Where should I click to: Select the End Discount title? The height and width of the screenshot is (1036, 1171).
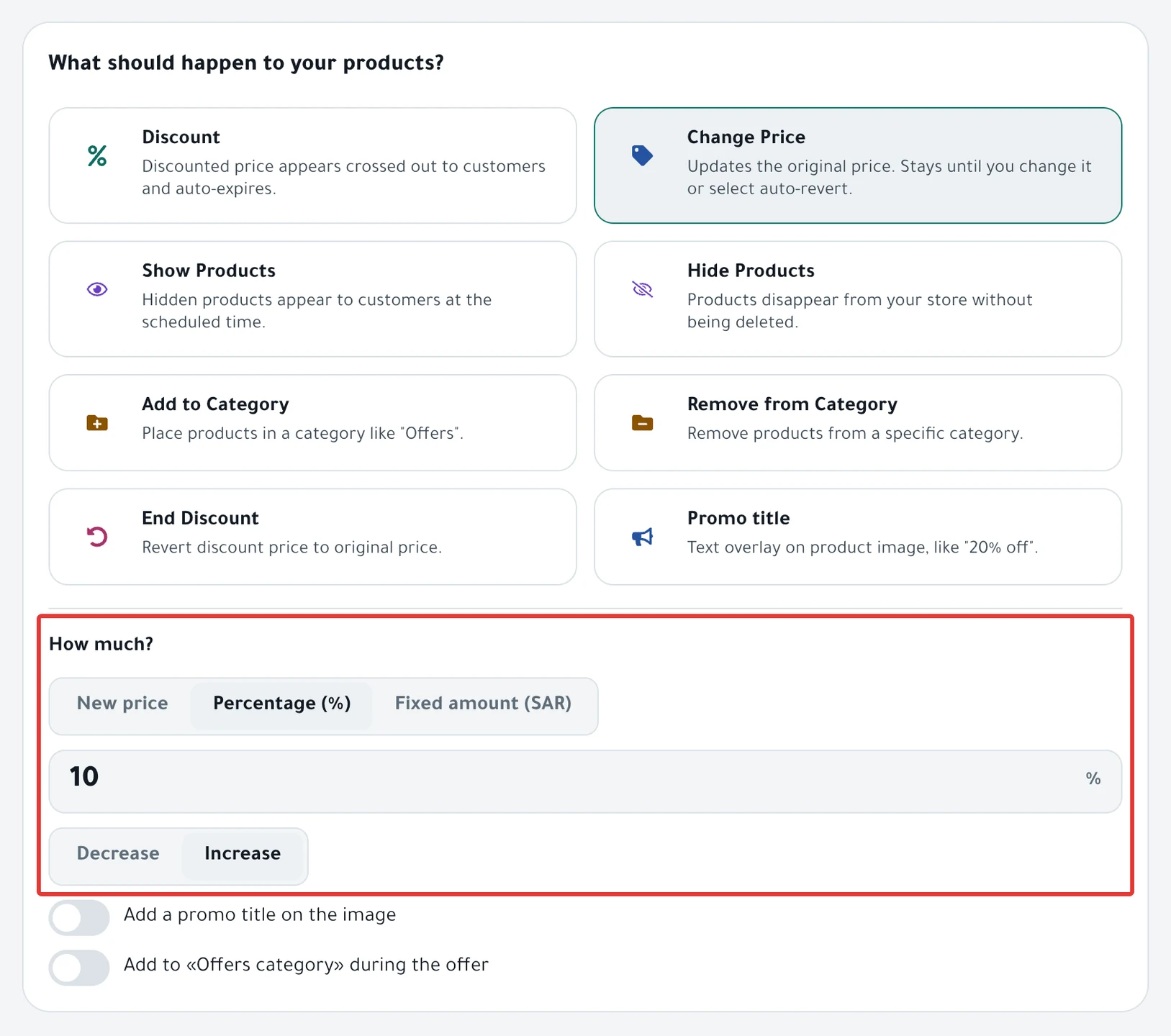(x=200, y=518)
